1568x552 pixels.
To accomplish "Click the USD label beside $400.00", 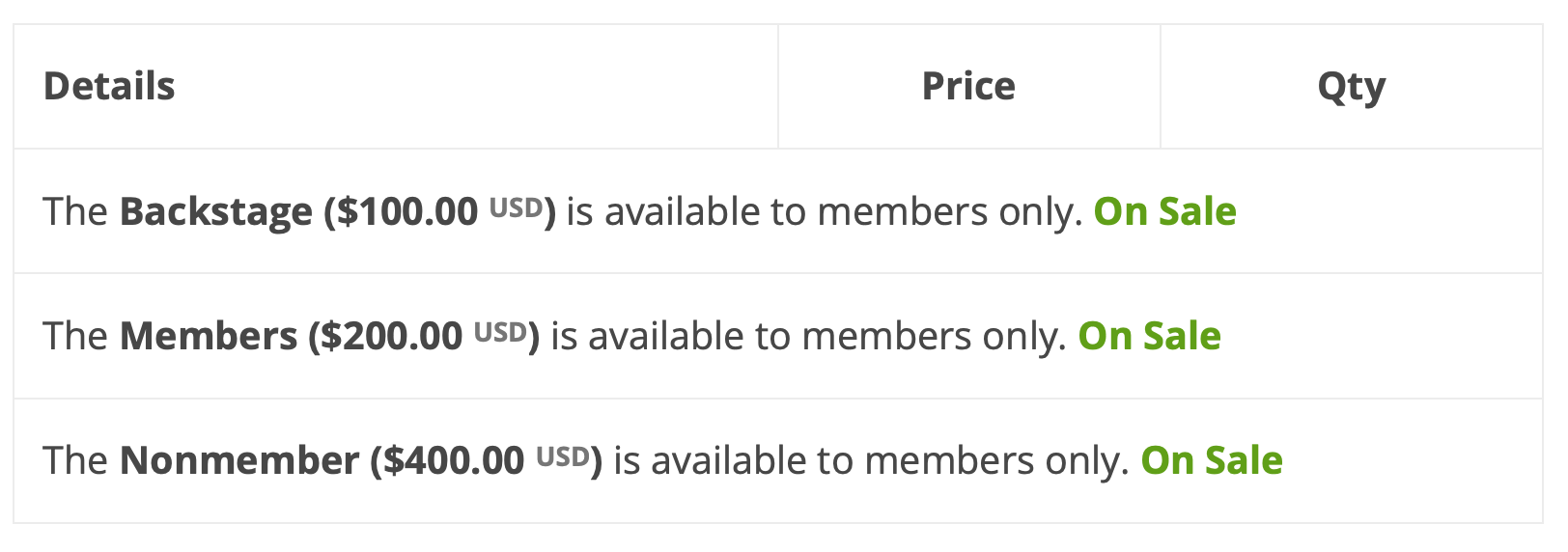I will pyautogui.click(x=563, y=456).
